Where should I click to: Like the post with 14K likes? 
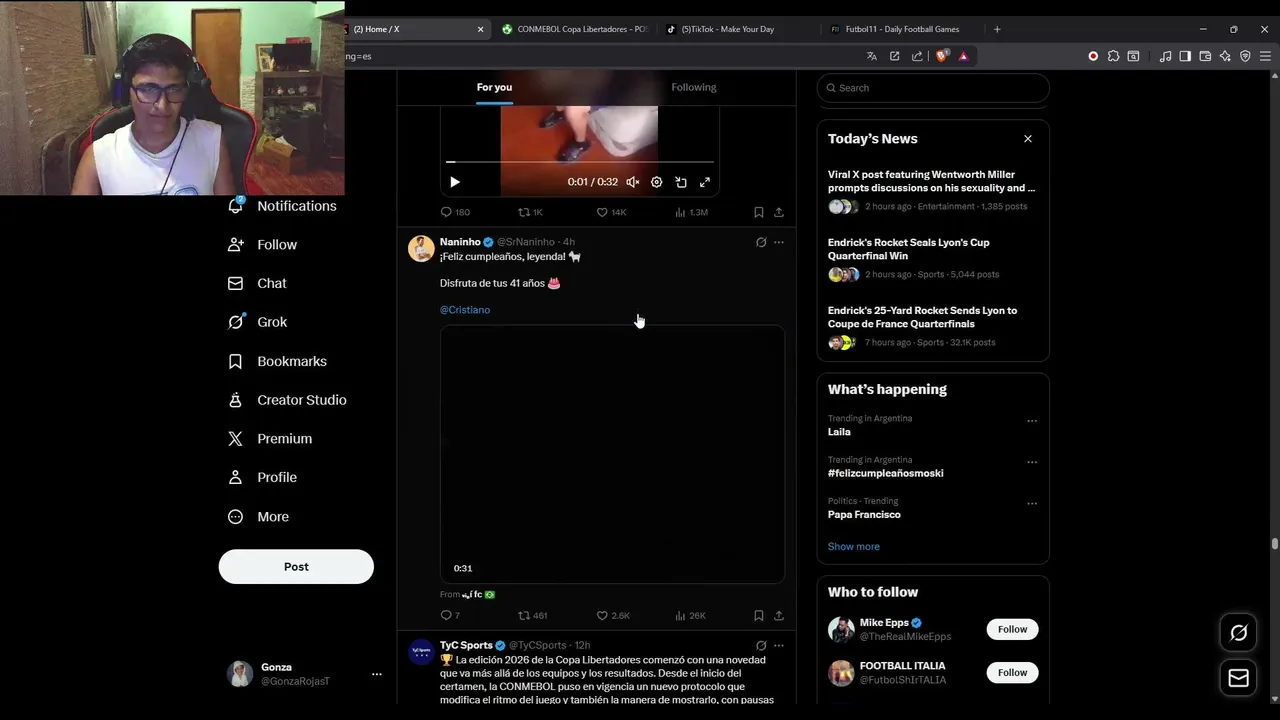(x=611, y=212)
